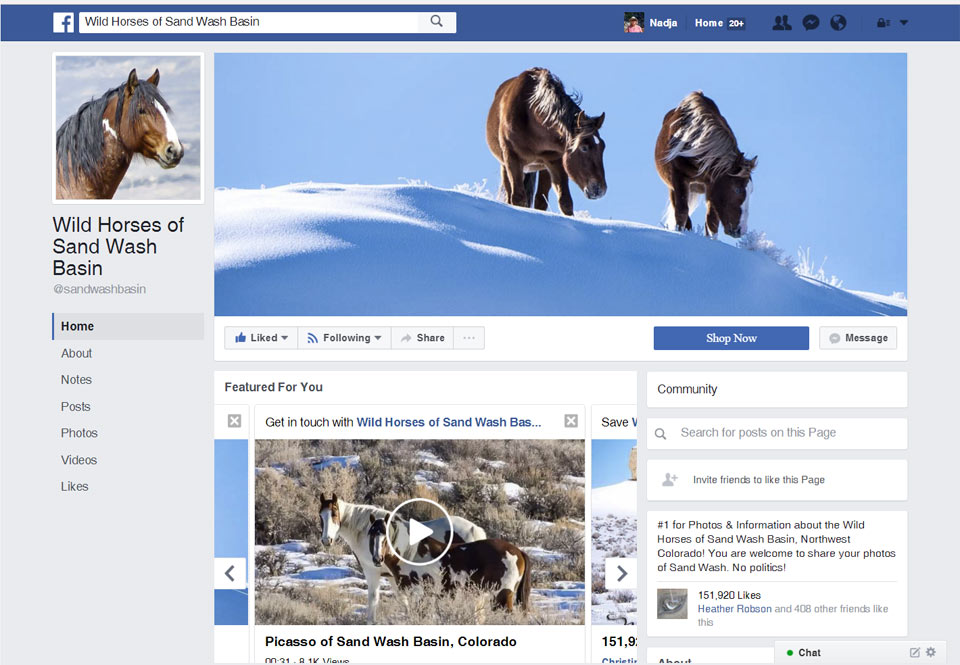960x665 pixels.
Task: Click the Community heading
Action: click(x=687, y=389)
